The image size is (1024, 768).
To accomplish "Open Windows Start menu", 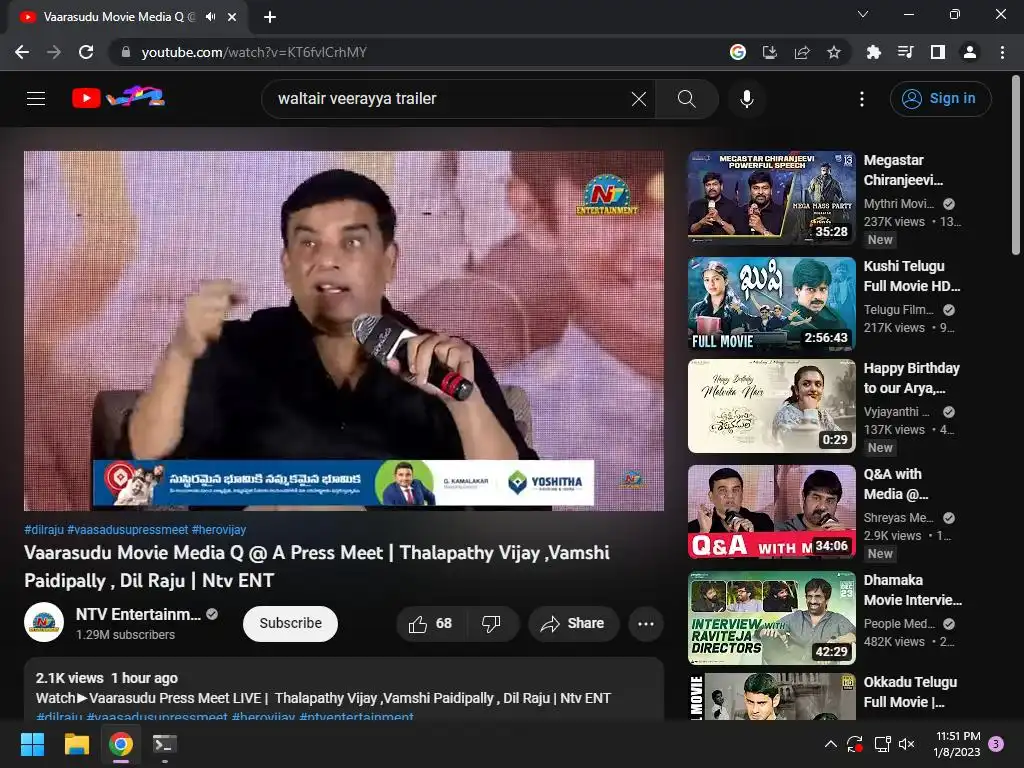I will 32,744.
